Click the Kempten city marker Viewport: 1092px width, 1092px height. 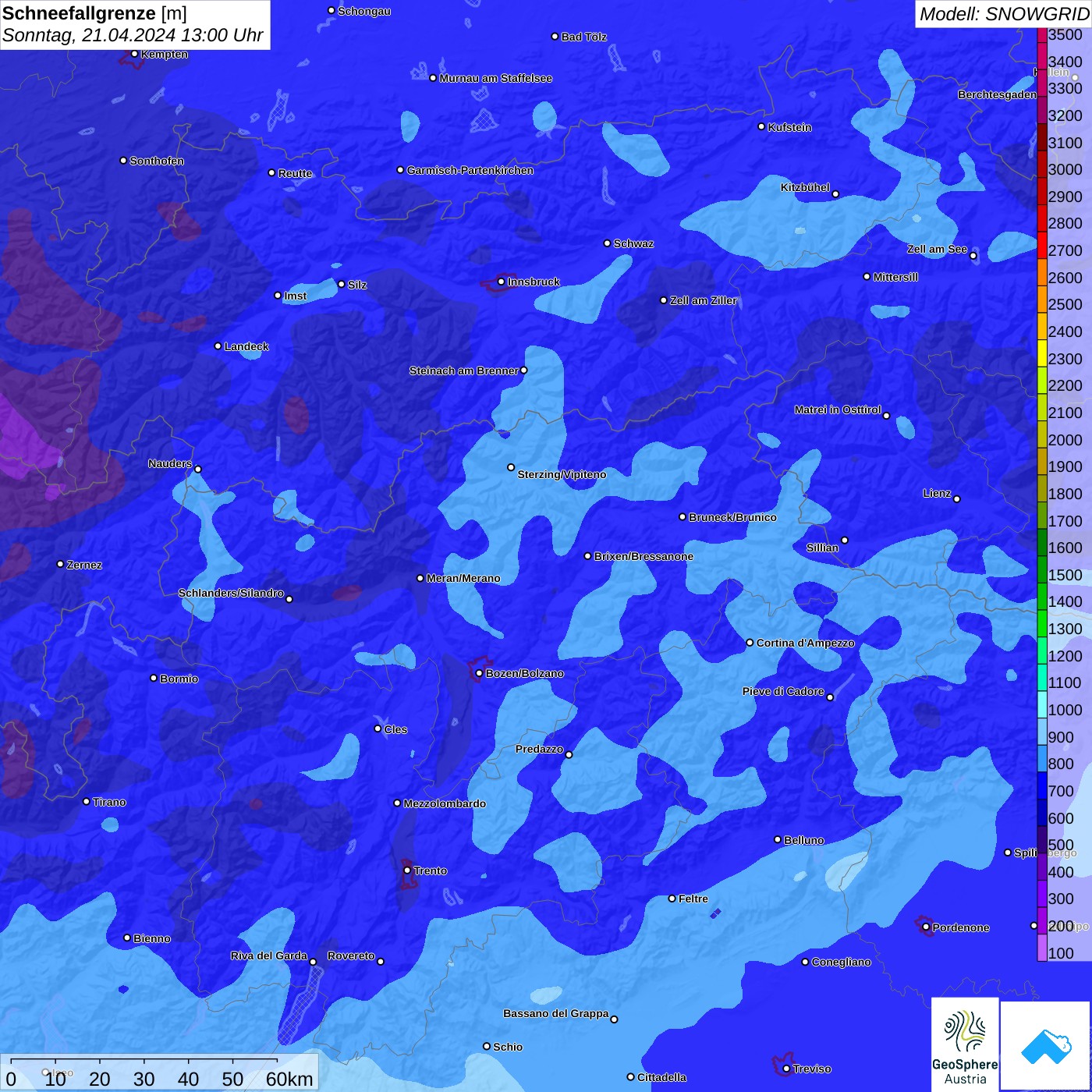tap(134, 54)
